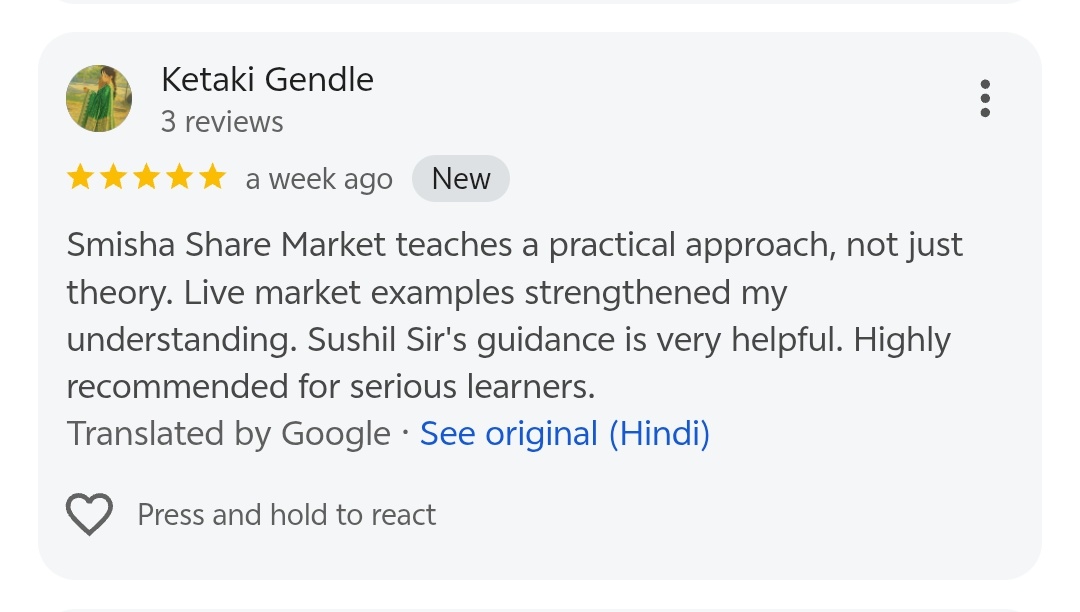View the reviewer's 3 reviews count
The image size is (1080, 612).
pyautogui.click(x=222, y=122)
